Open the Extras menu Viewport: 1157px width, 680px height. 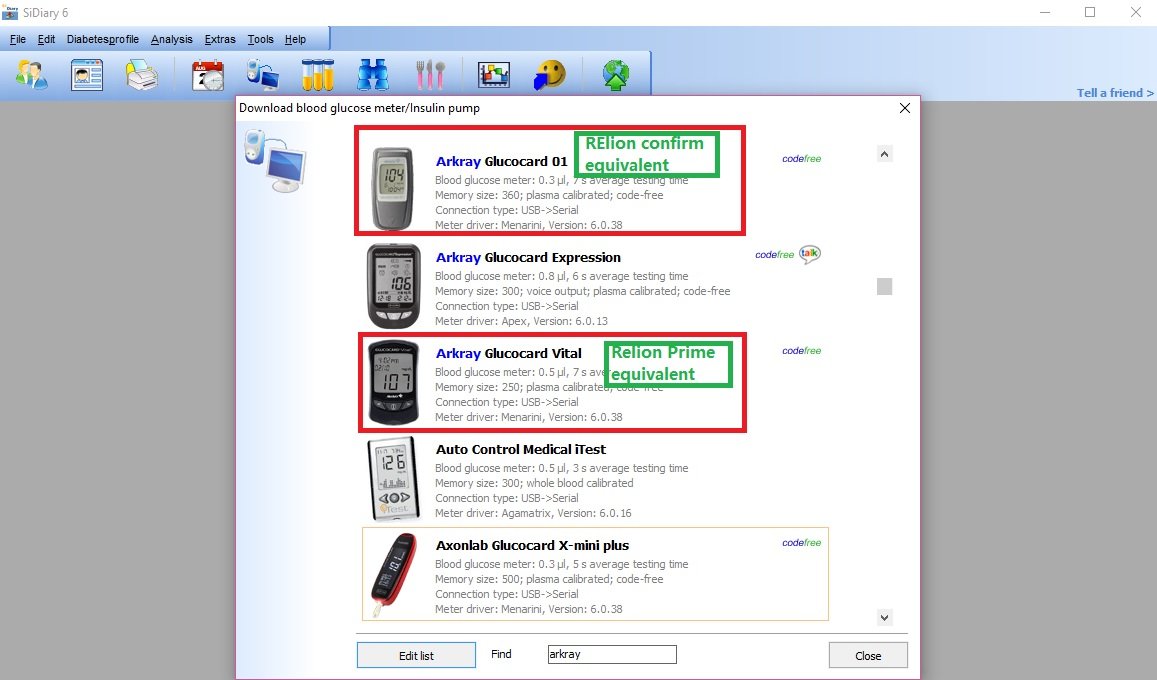(x=220, y=39)
